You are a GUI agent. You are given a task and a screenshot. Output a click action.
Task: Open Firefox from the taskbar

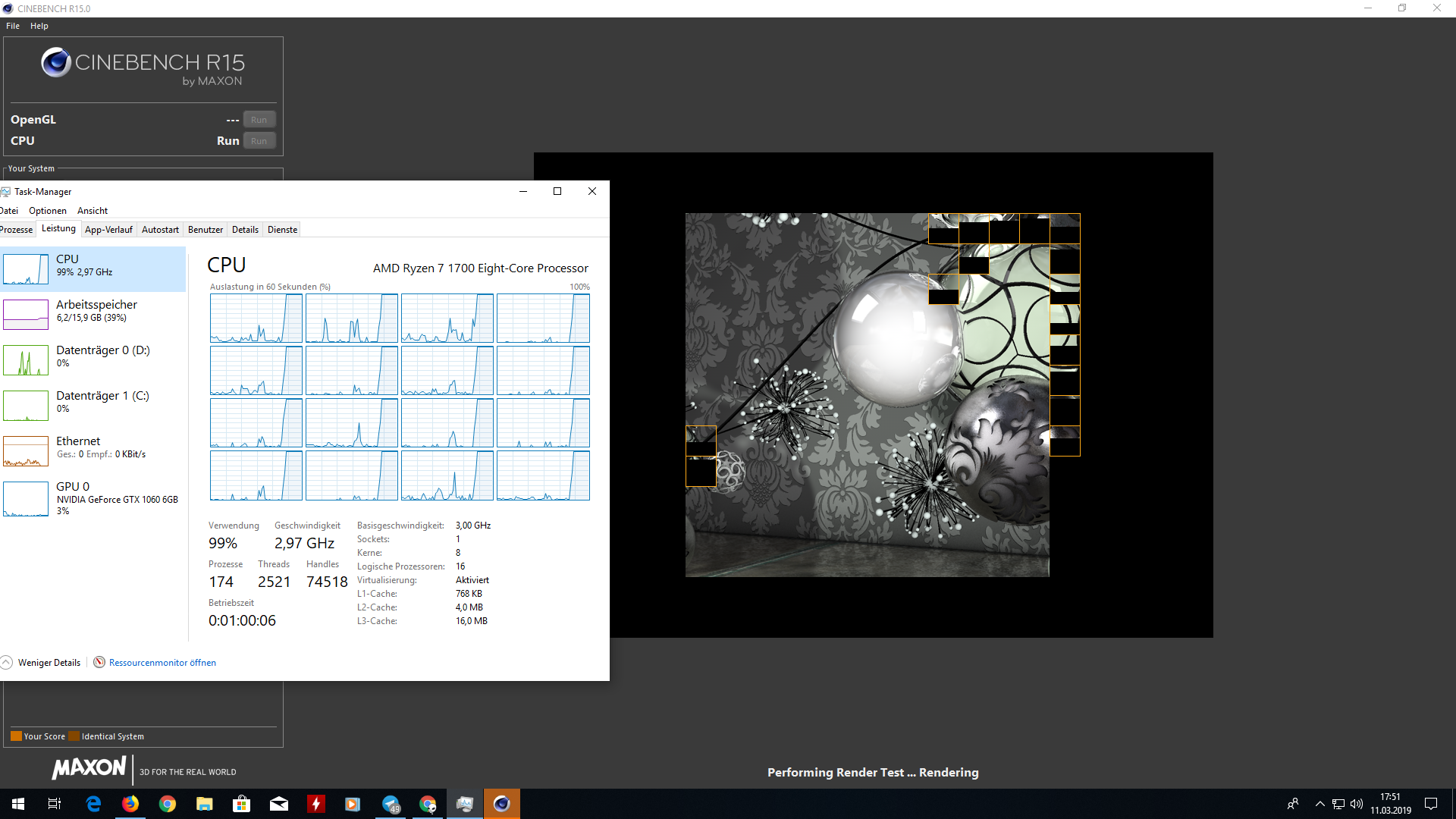(x=130, y=804)
